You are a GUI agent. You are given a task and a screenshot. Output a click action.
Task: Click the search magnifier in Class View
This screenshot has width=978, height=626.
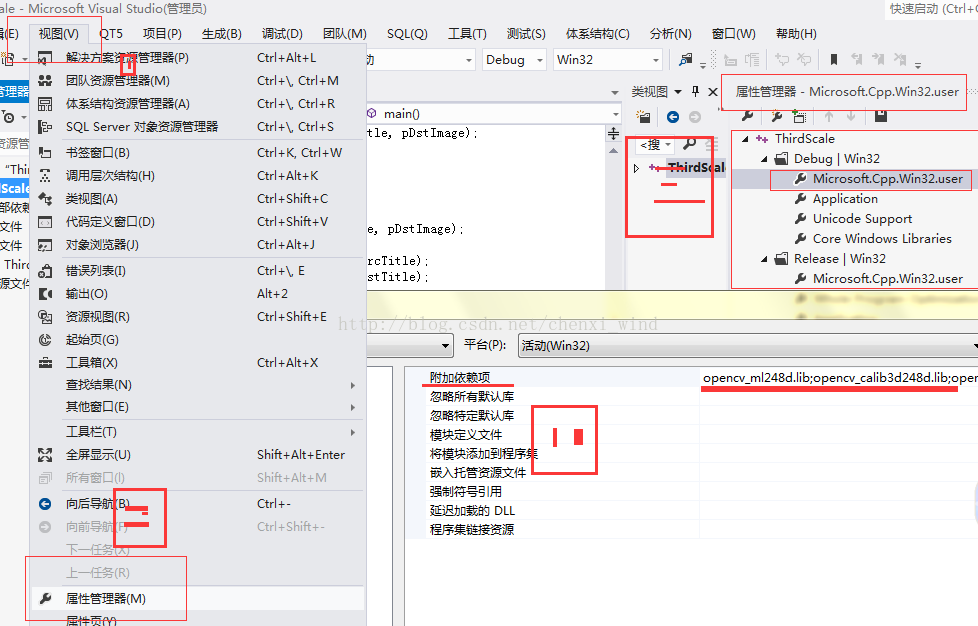click(689, 145)
